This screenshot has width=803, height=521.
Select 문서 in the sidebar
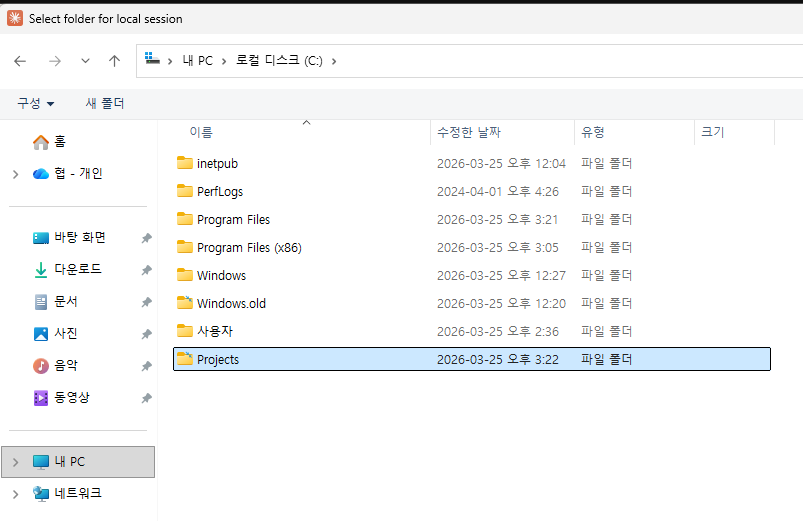pyautogui.click(x=66, y=302)
